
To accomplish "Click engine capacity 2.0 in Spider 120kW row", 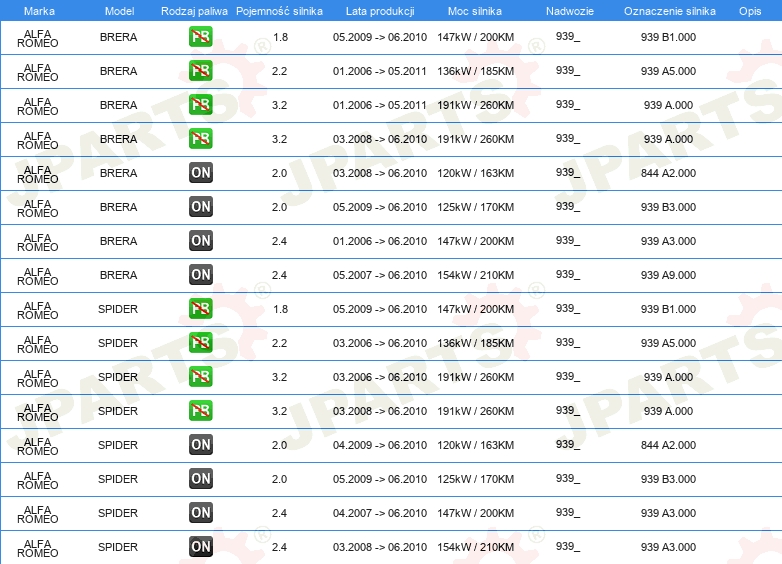I will coord(279,445).
